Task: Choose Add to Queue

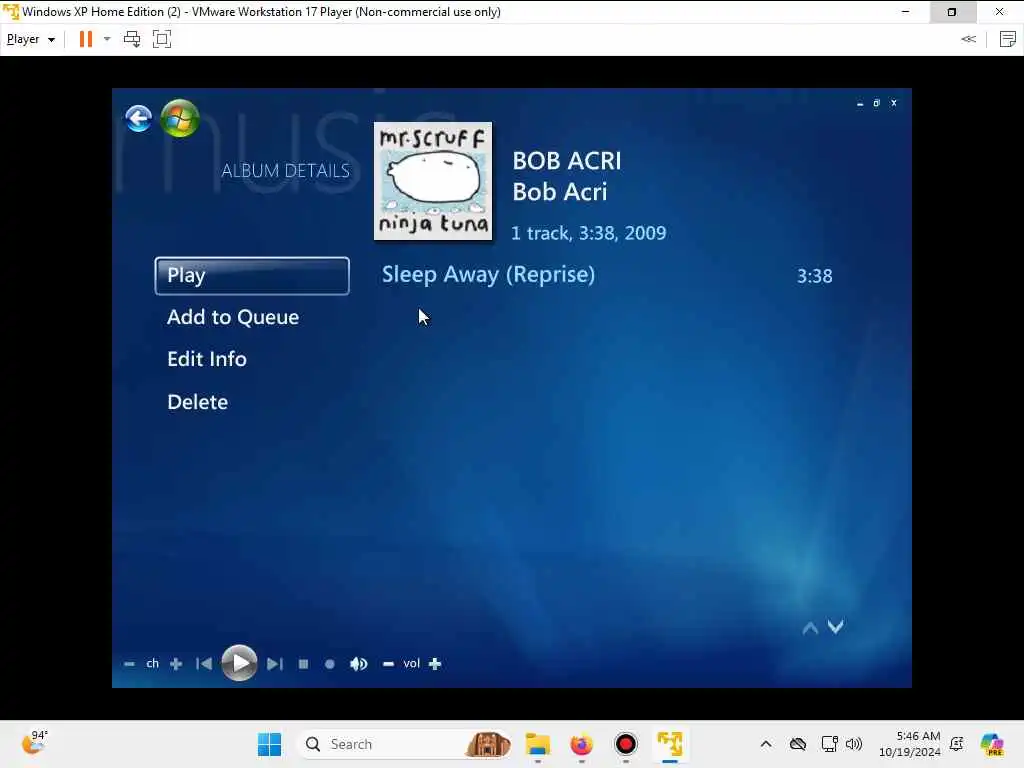Action: [232, 317]
